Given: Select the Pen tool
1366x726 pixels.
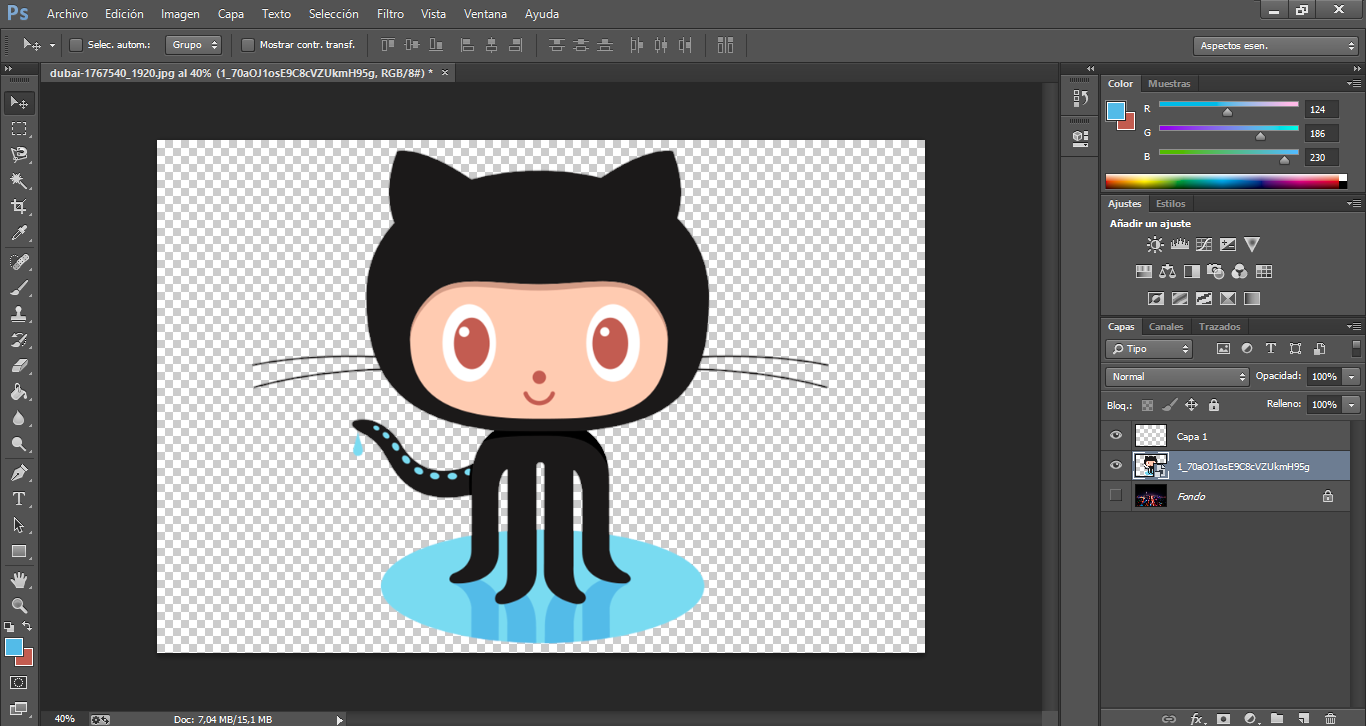Looking at the screenshot, I should (x=19, y=472).
